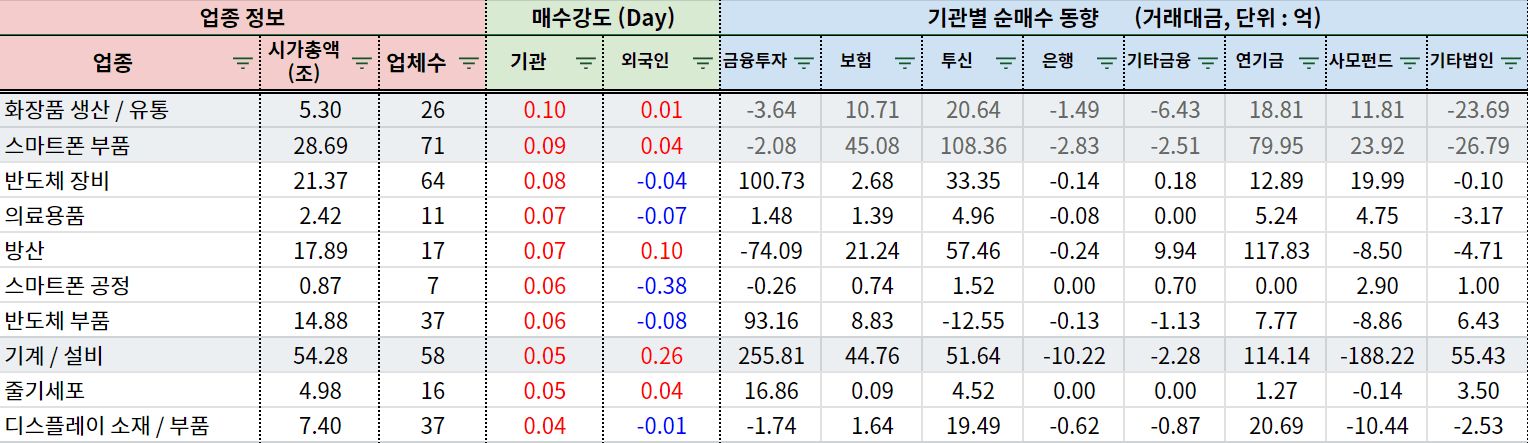The height and width of the screenshot is (443, 1528).
Task: Open the 사모펀드 filter dropdown
Action: tap(1409, 62)
